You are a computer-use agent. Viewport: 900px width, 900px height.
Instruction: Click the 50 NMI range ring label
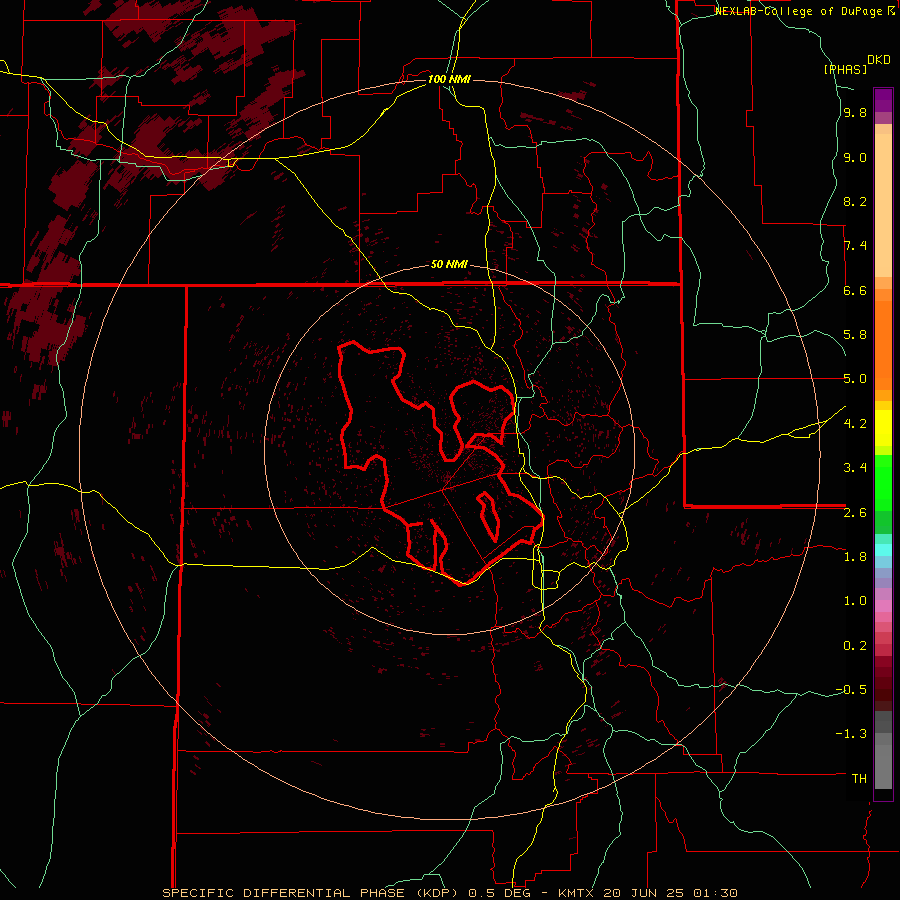pyautogui.click(x=449, y=265)
